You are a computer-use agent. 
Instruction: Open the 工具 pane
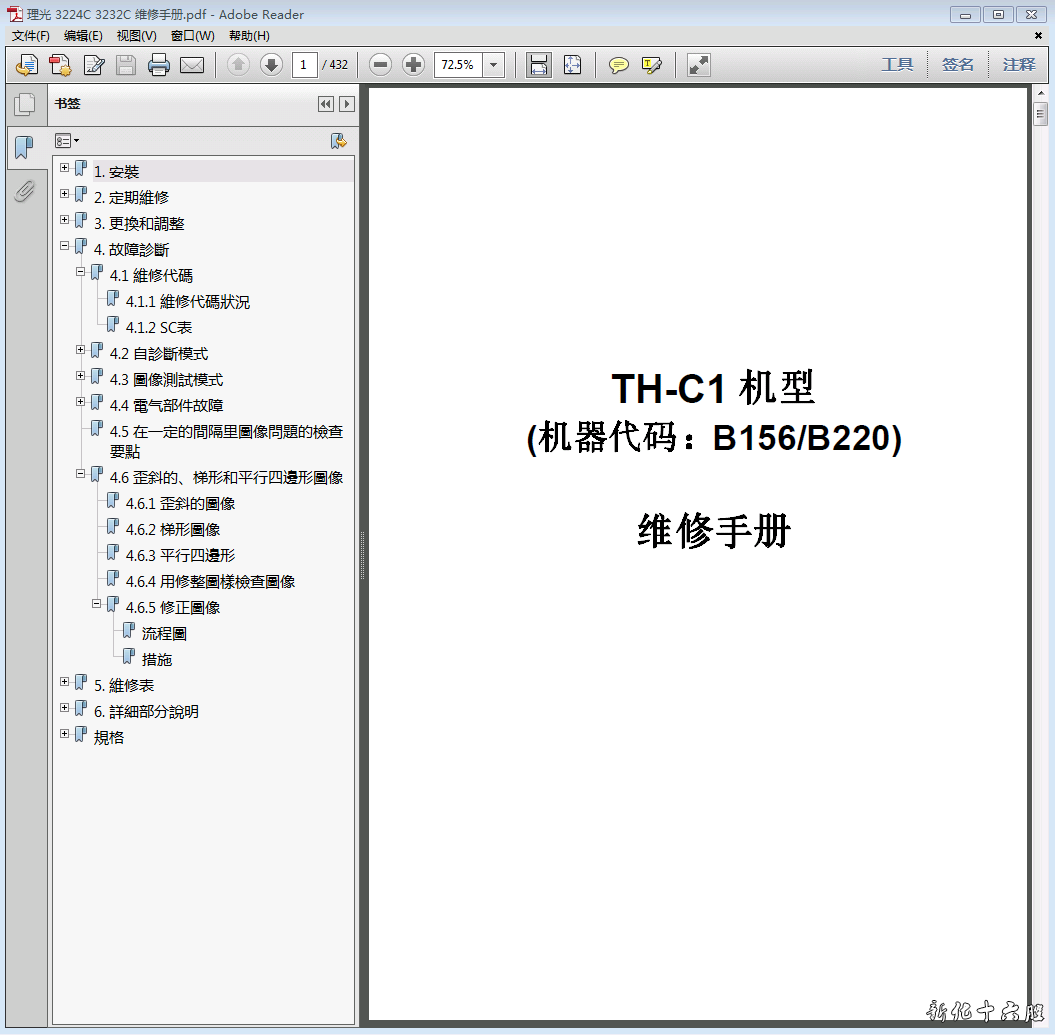point(898,65)
